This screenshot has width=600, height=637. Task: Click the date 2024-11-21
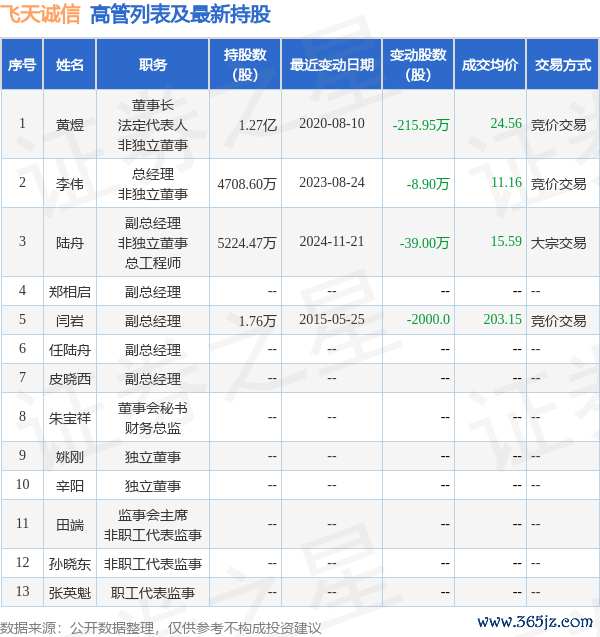(x=332, y=241)
